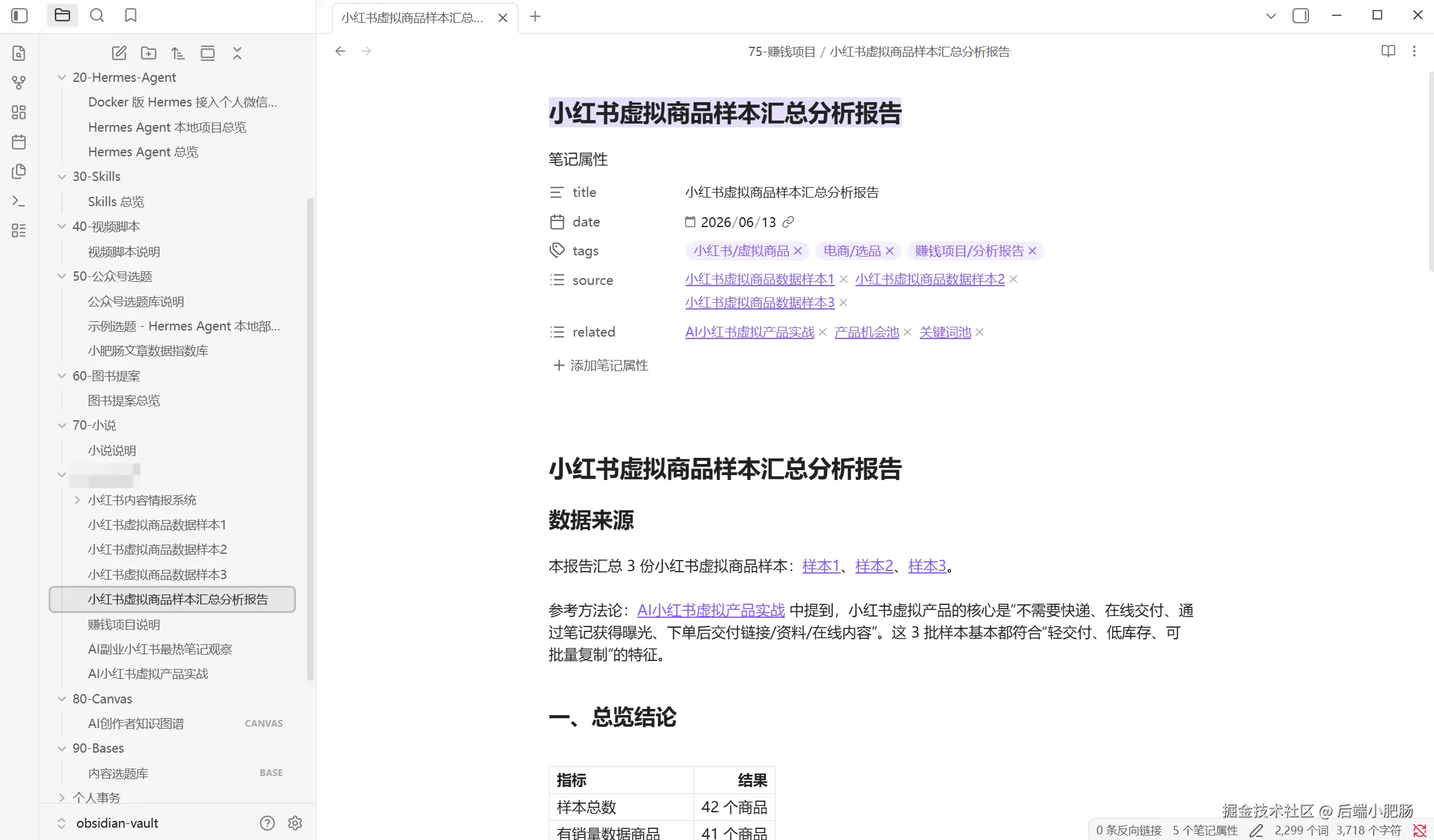The width and height of the screenshot is (1434, 840).
Task: Navigate forward in note history
Action: [366, 51]
